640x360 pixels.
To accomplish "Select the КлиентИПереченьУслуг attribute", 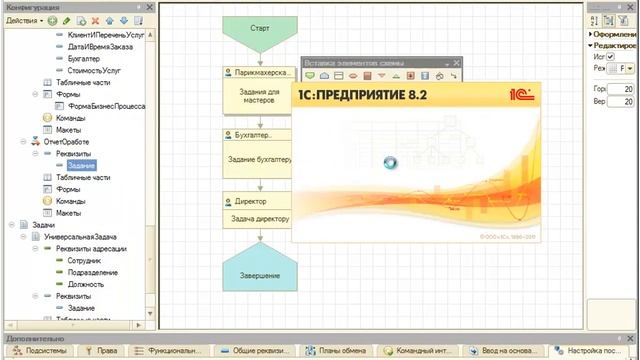I will pyautogui.click(x=106, y=35).
